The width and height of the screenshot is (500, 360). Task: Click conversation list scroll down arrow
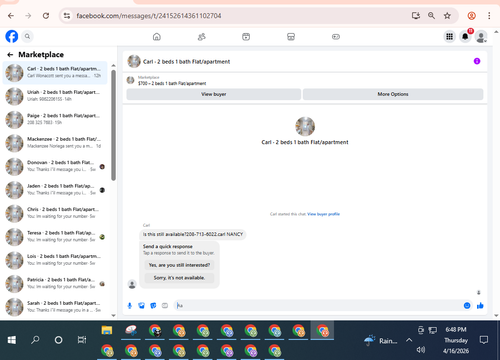tap(113, 315)
